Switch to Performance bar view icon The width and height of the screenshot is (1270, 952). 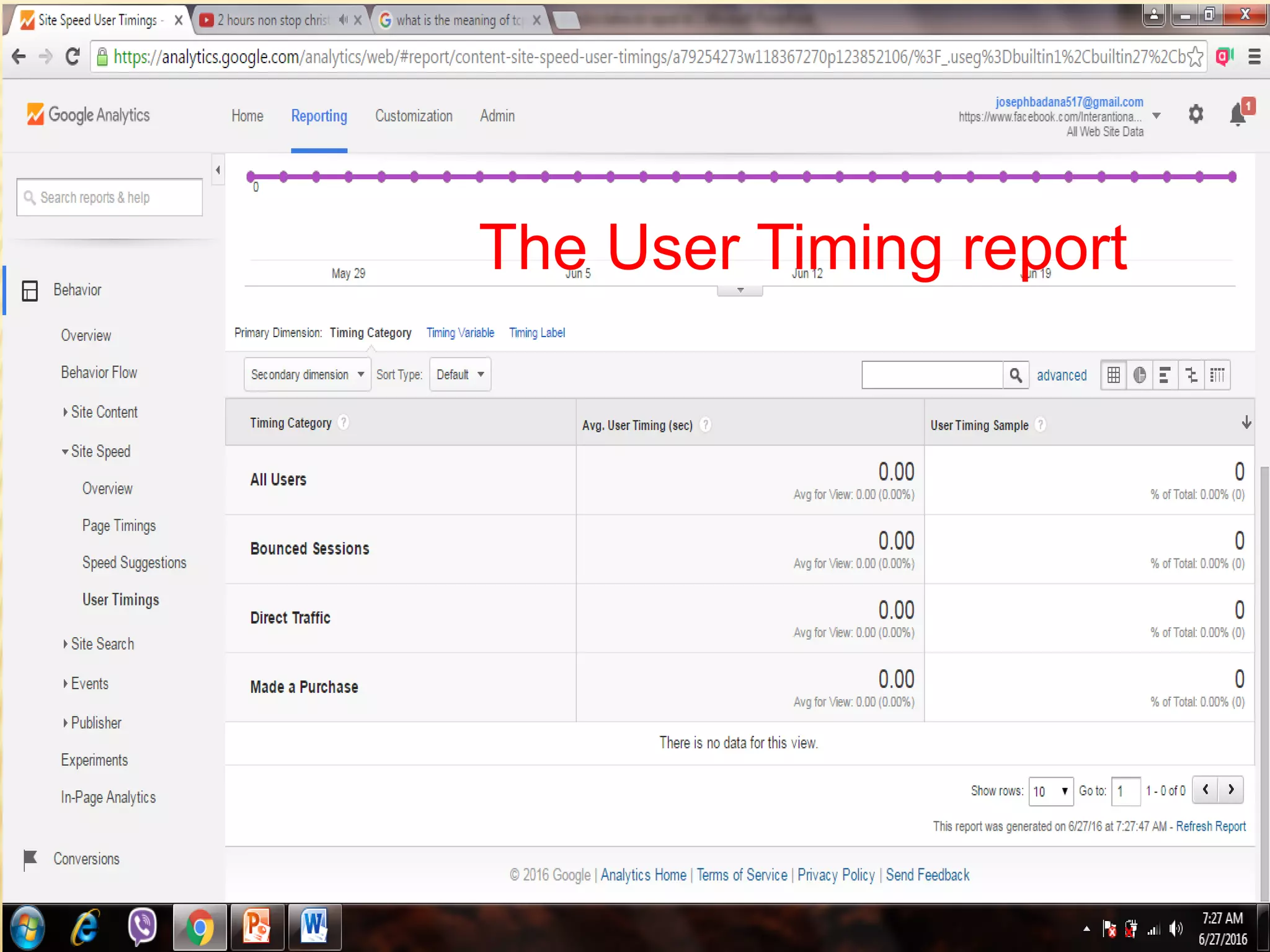tap(1165, 375)
